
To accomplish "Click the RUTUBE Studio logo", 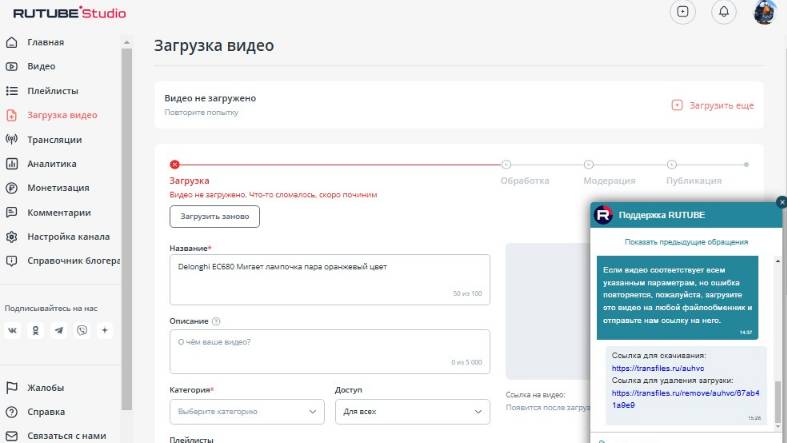I will [69, 13].
